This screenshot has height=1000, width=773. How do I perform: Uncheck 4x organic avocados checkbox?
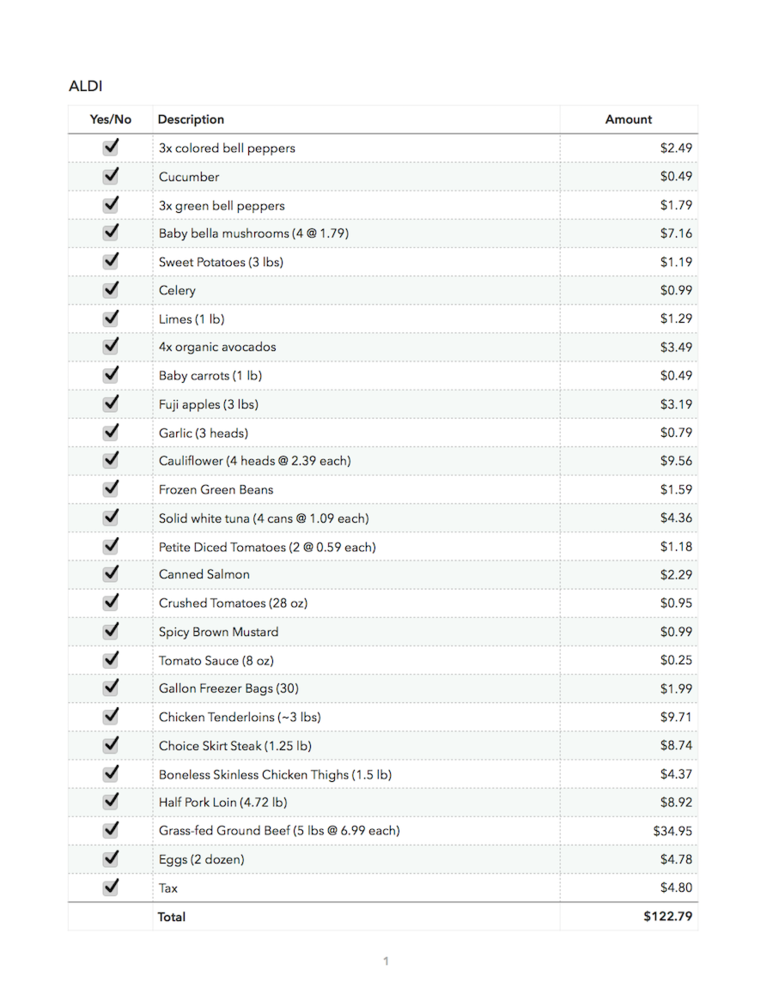111,346
